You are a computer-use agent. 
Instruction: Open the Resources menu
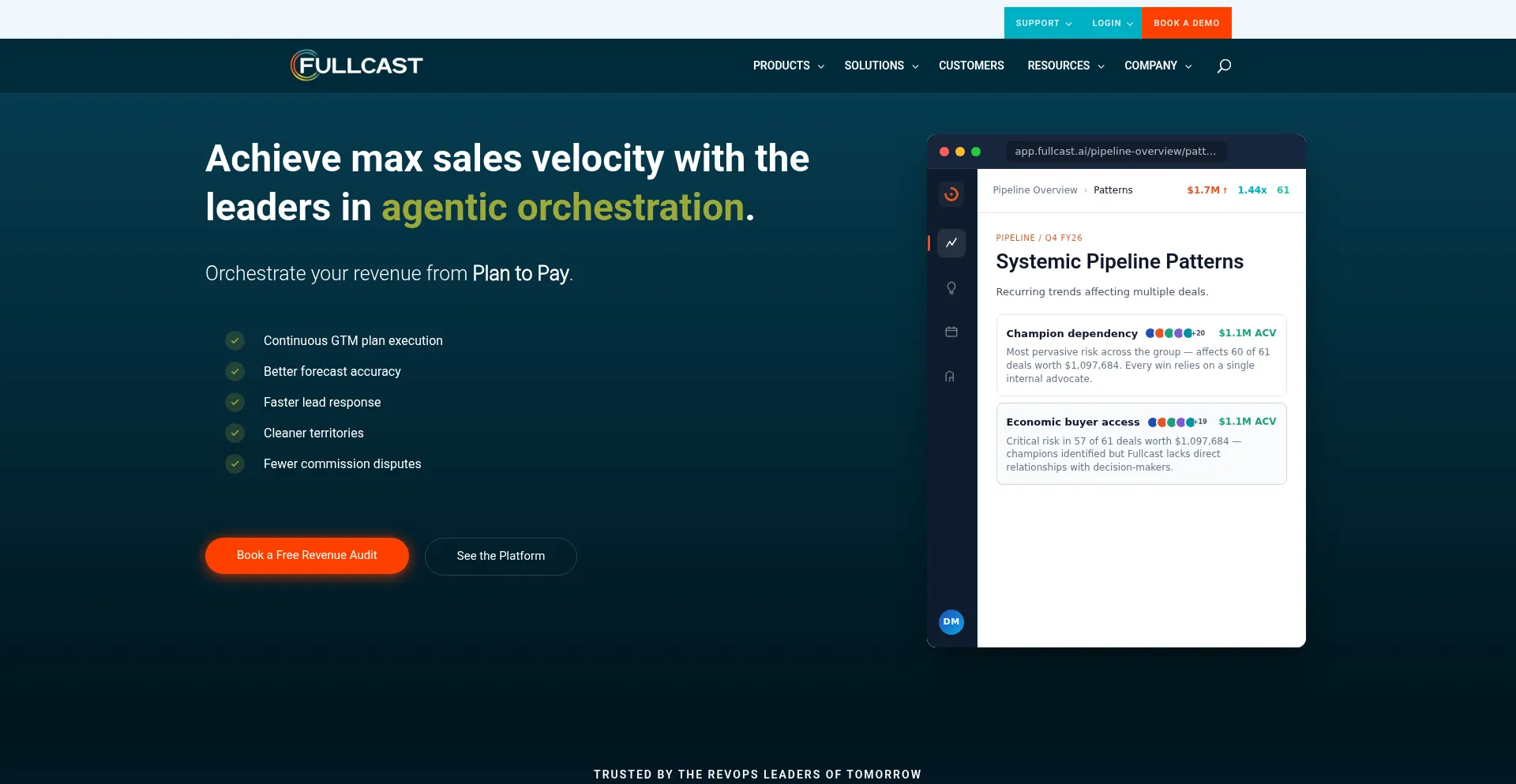pyautogui.click(x=1065, y=66)
